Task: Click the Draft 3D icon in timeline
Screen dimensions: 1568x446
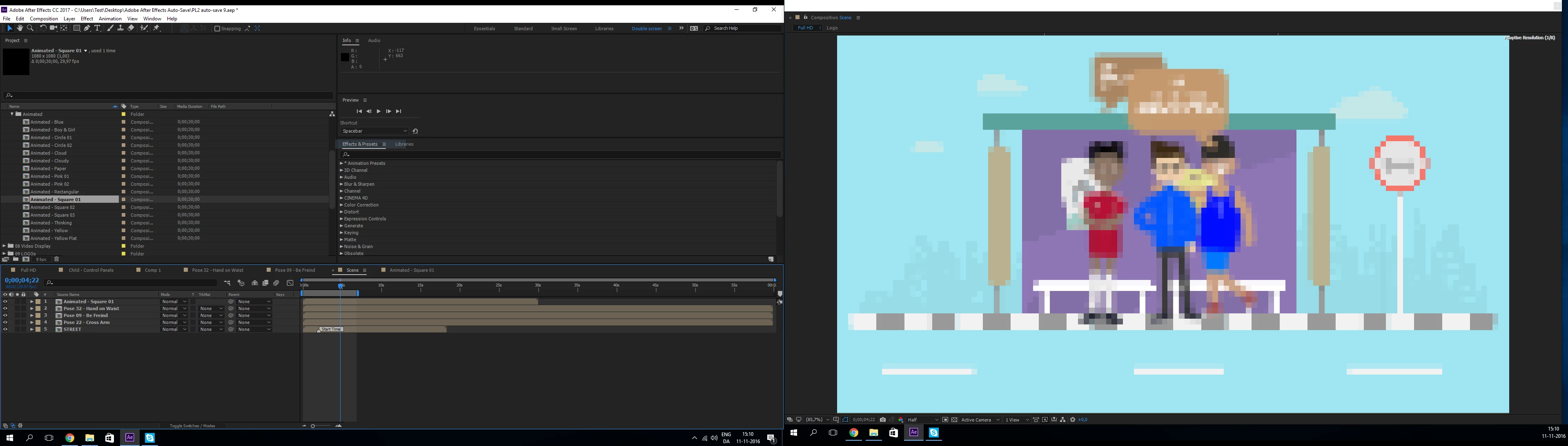Action: 241,283
